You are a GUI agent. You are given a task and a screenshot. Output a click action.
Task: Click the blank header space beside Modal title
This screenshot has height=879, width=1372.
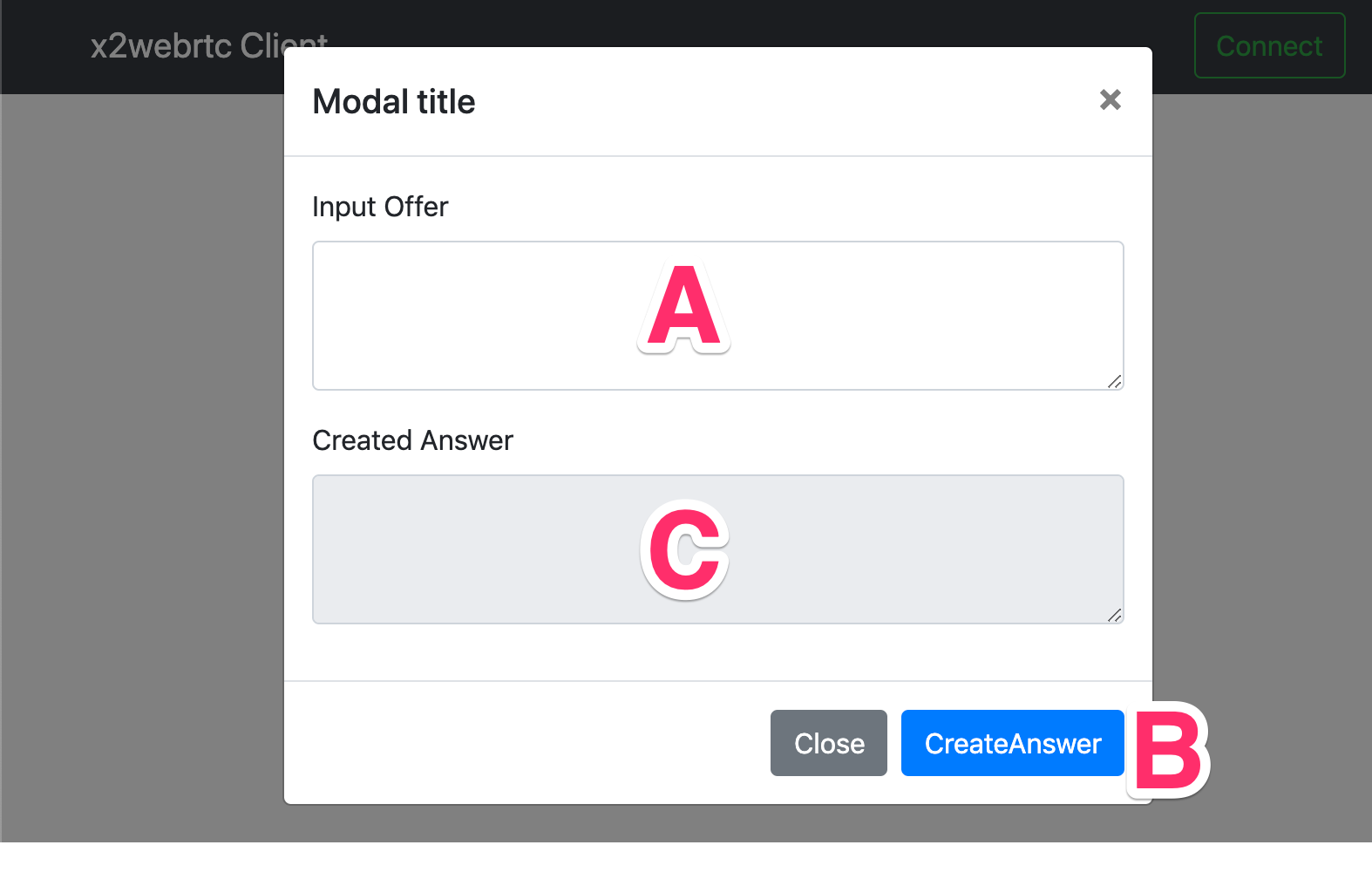pyautogui.click(x=784, y=102)
